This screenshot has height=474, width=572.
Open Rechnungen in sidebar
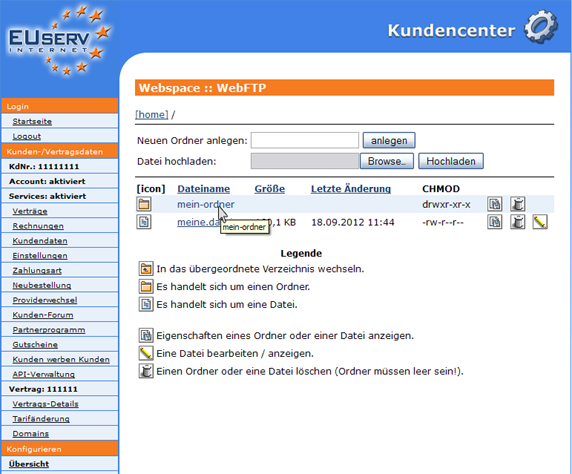tap(38, 226)
